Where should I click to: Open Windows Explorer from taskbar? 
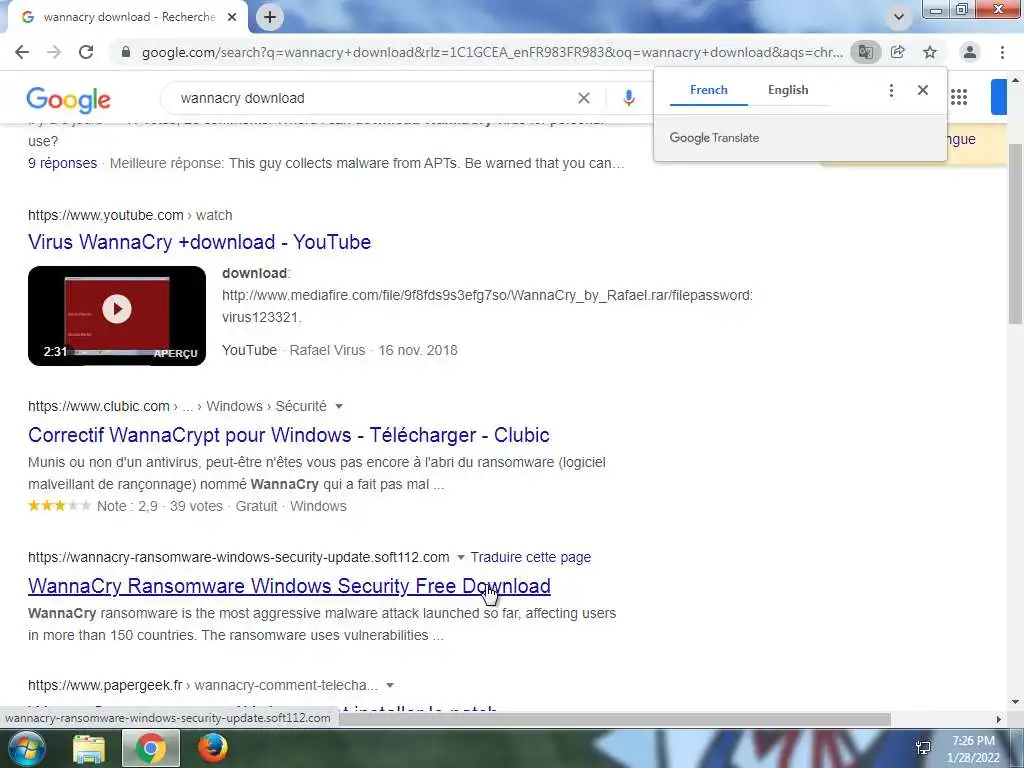tap(89, 749)
